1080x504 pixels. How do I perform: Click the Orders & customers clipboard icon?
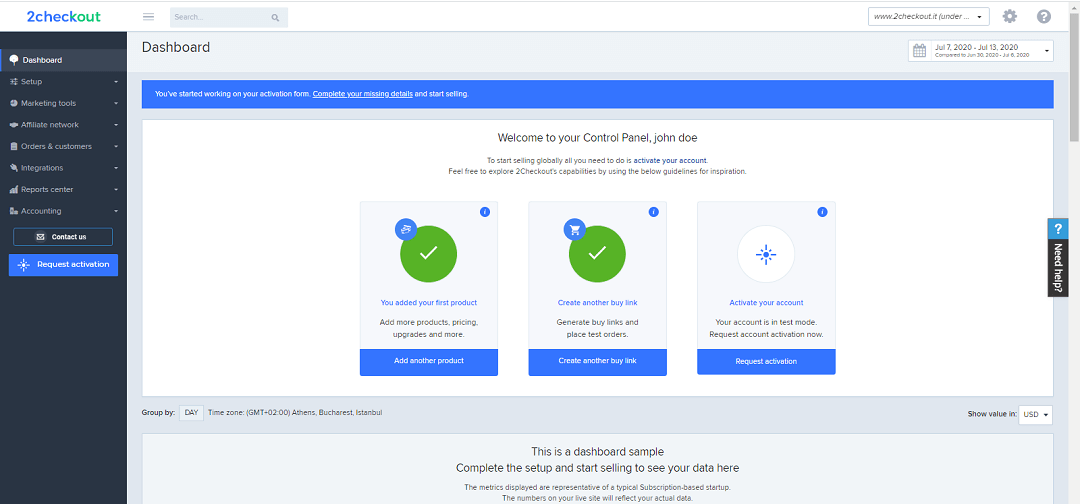[x=14, y=146]
